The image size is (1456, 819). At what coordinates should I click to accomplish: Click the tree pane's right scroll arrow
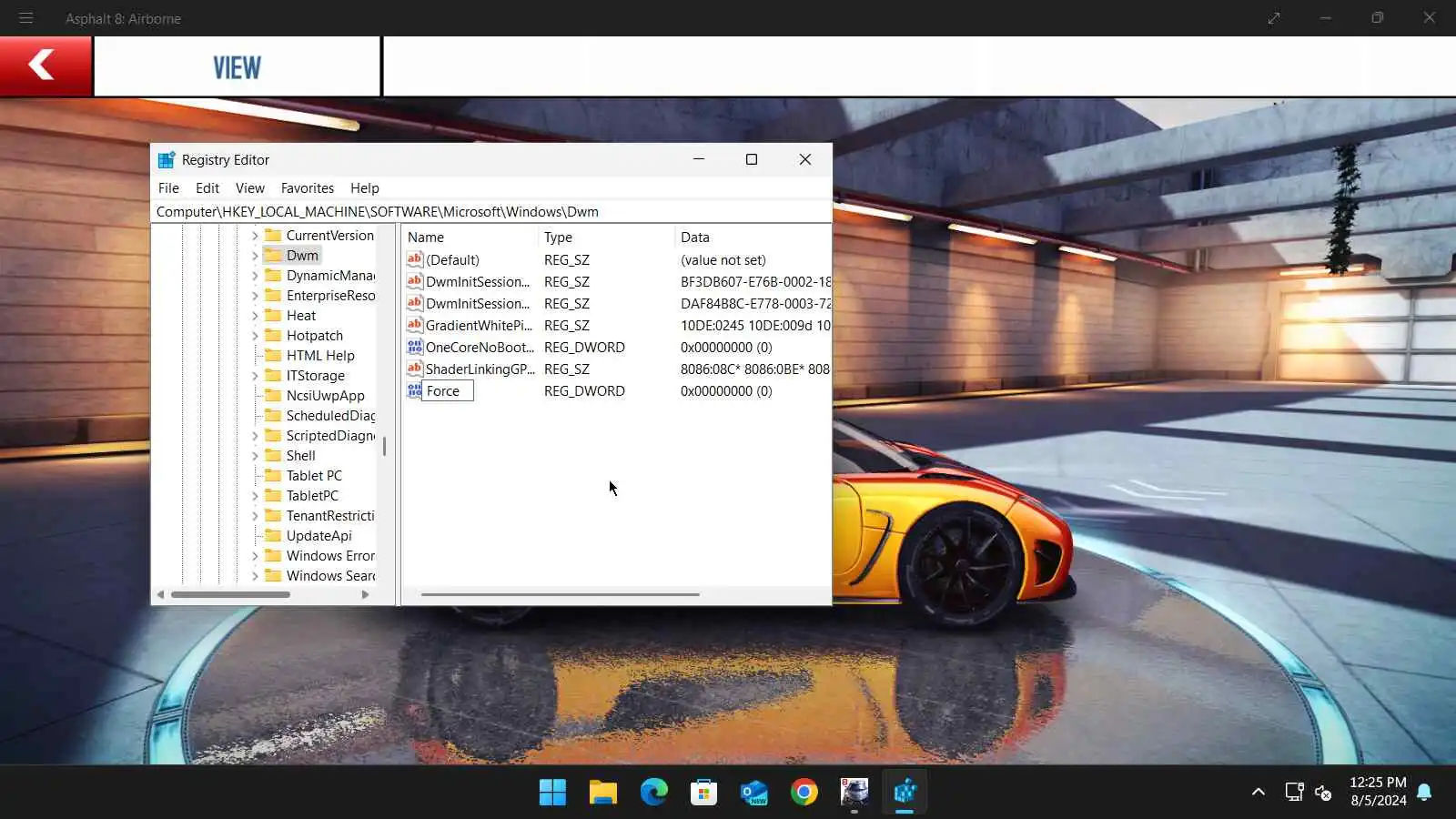365,595
